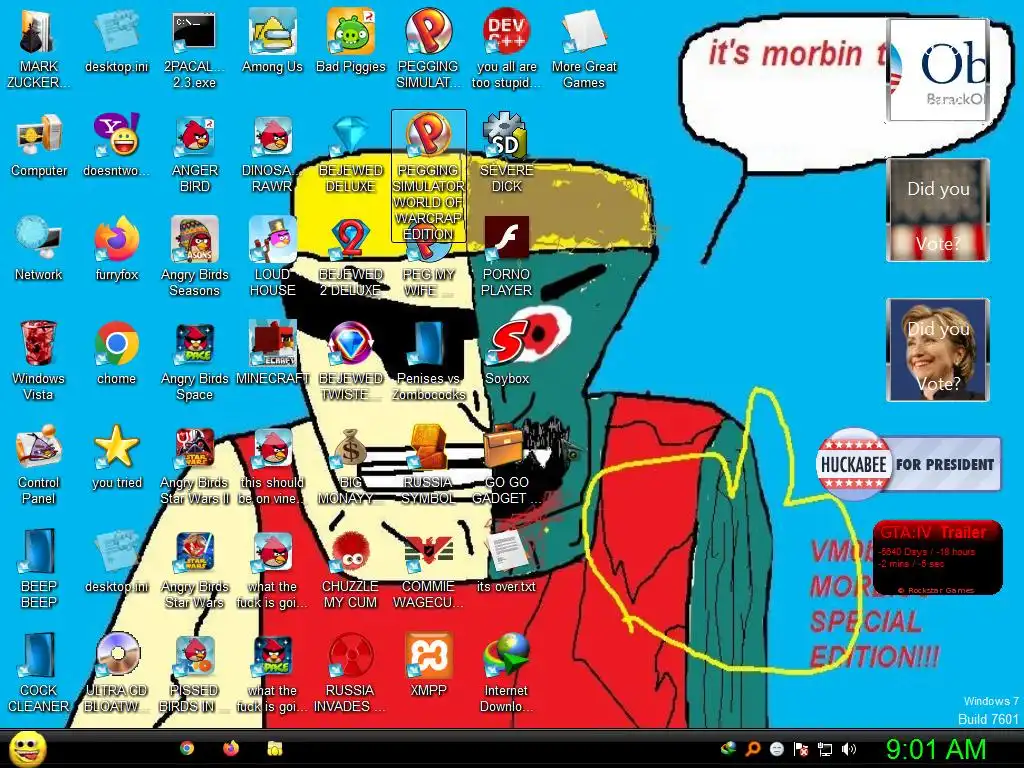Open the smiley-face Start button
Screen dimensions: 1024x768
point(27,748)
